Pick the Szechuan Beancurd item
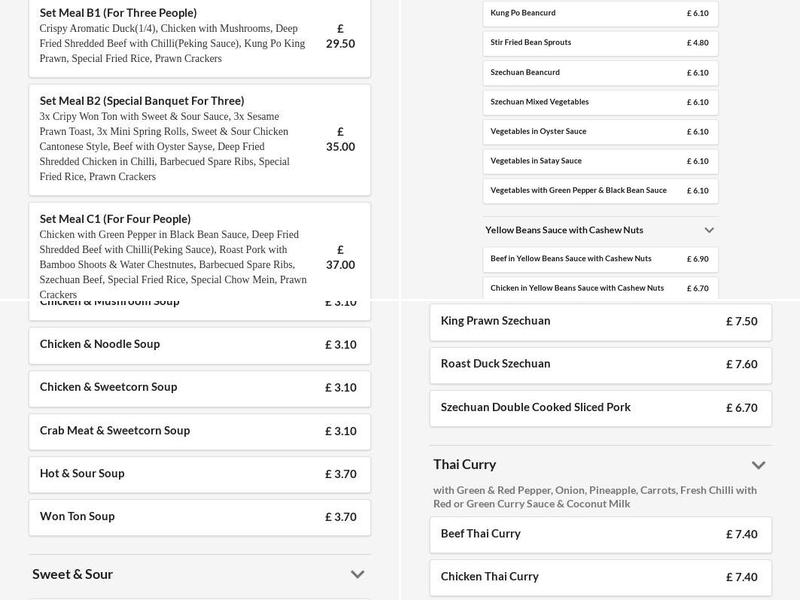This screenshot has height=600, width=800. click(x=600, y=72)
